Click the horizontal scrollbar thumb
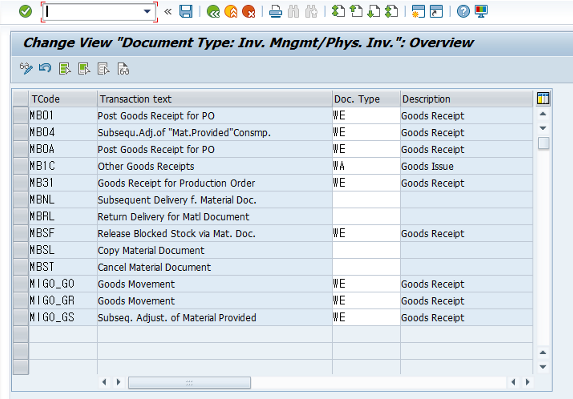 click(189, 382)
